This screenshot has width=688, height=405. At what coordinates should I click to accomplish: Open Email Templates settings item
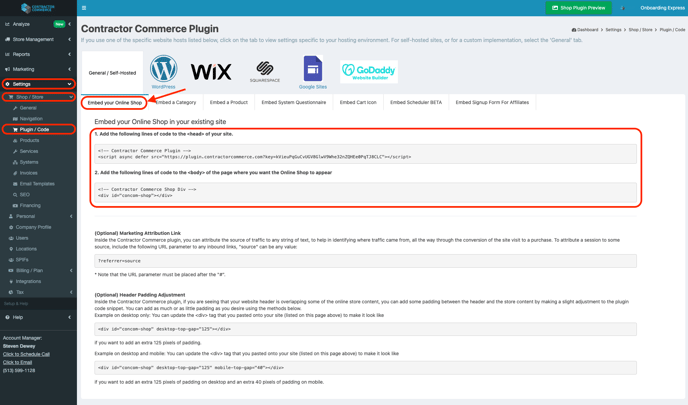37,184
